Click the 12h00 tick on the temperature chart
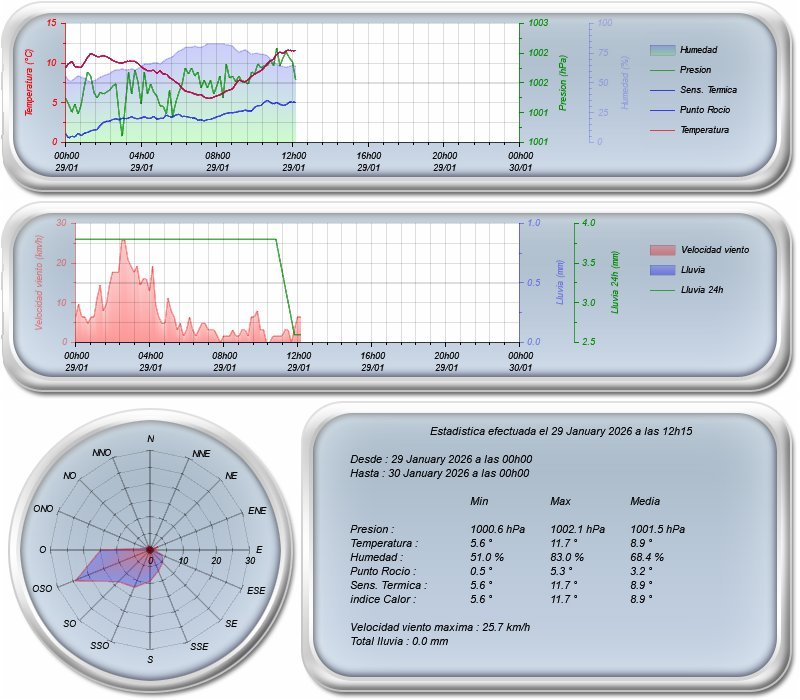This screenshot has height=700, width=800. [x=293, y=155]
